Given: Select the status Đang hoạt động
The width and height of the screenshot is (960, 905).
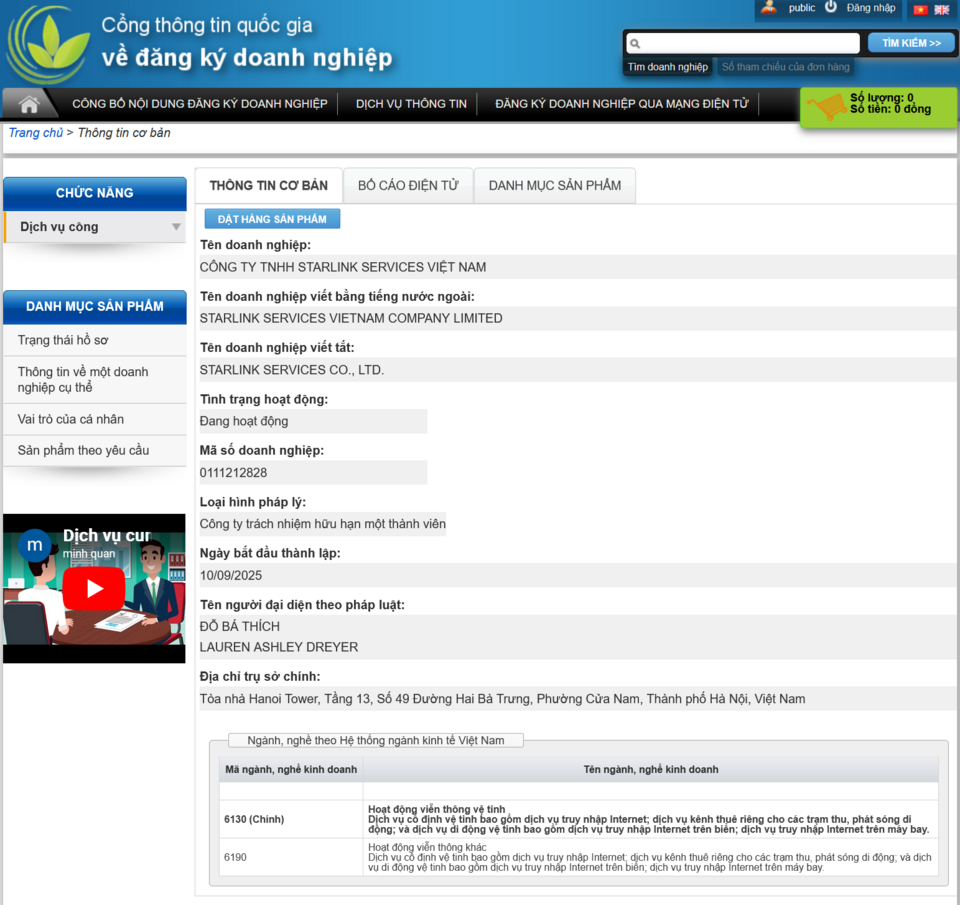Looking at the screenshot, I should (x=244, y=421).
